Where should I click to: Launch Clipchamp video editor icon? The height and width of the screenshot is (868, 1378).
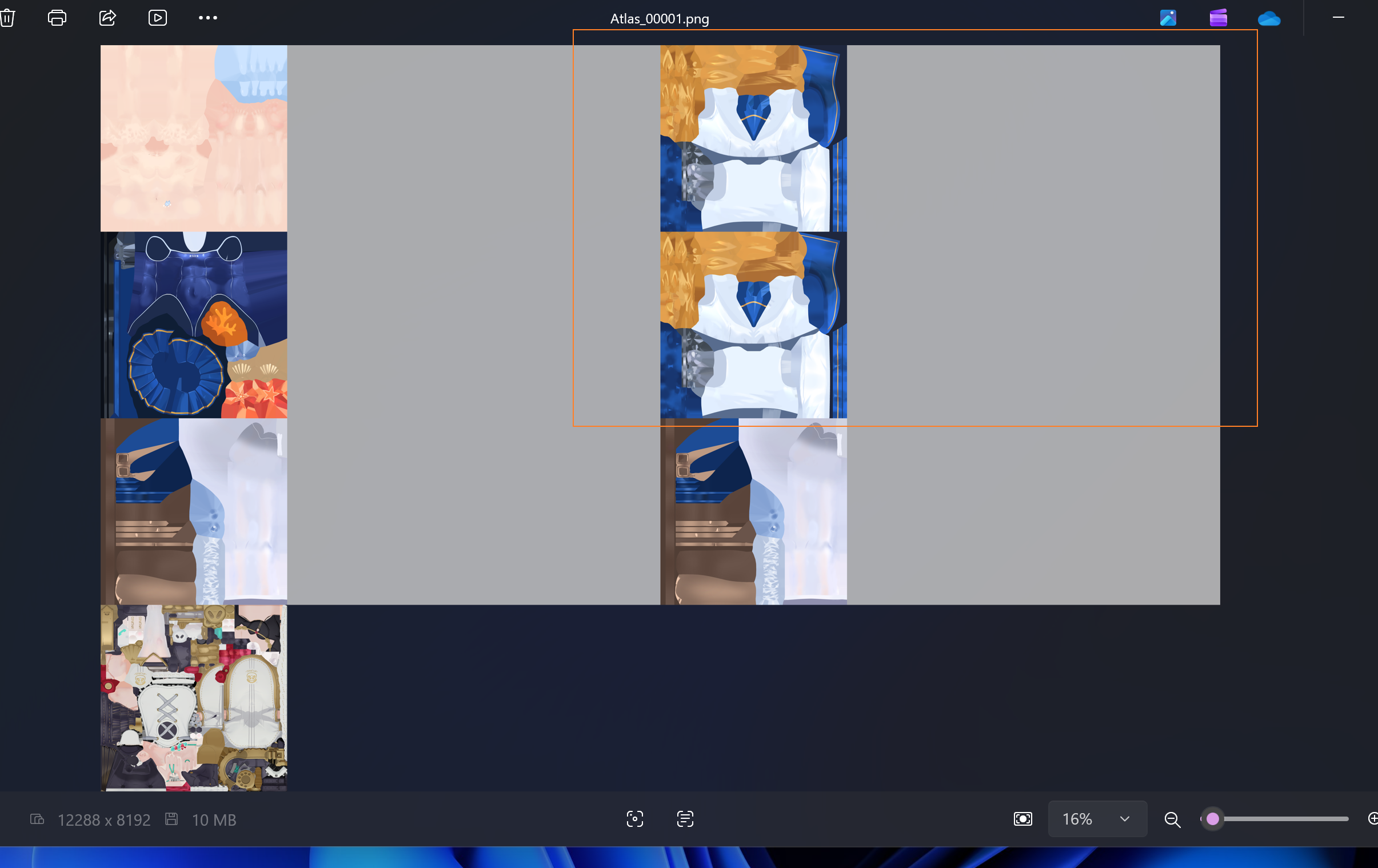(1219, 18)
